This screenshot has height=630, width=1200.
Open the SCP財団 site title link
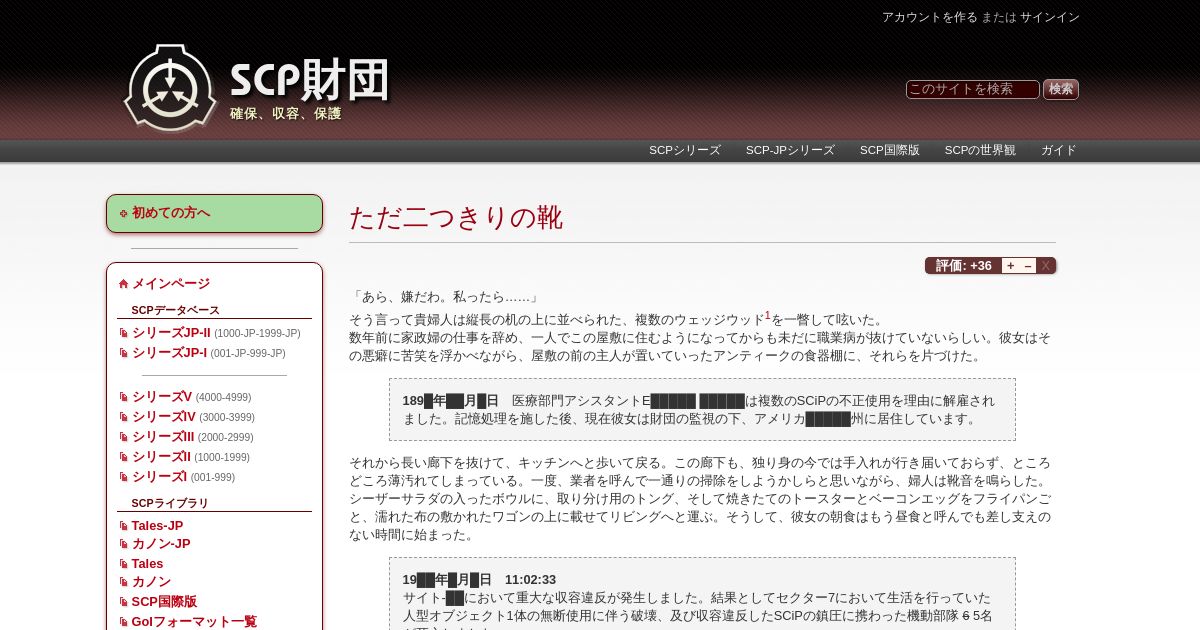(x=309, y=80)
